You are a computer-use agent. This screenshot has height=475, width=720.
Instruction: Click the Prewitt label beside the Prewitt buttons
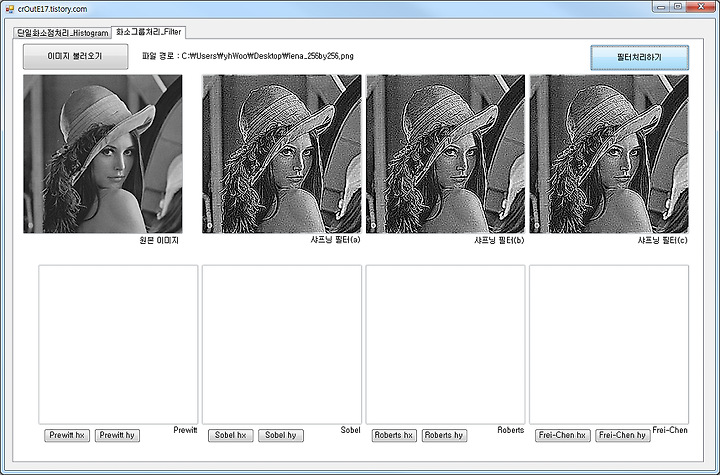coord(186,430)
